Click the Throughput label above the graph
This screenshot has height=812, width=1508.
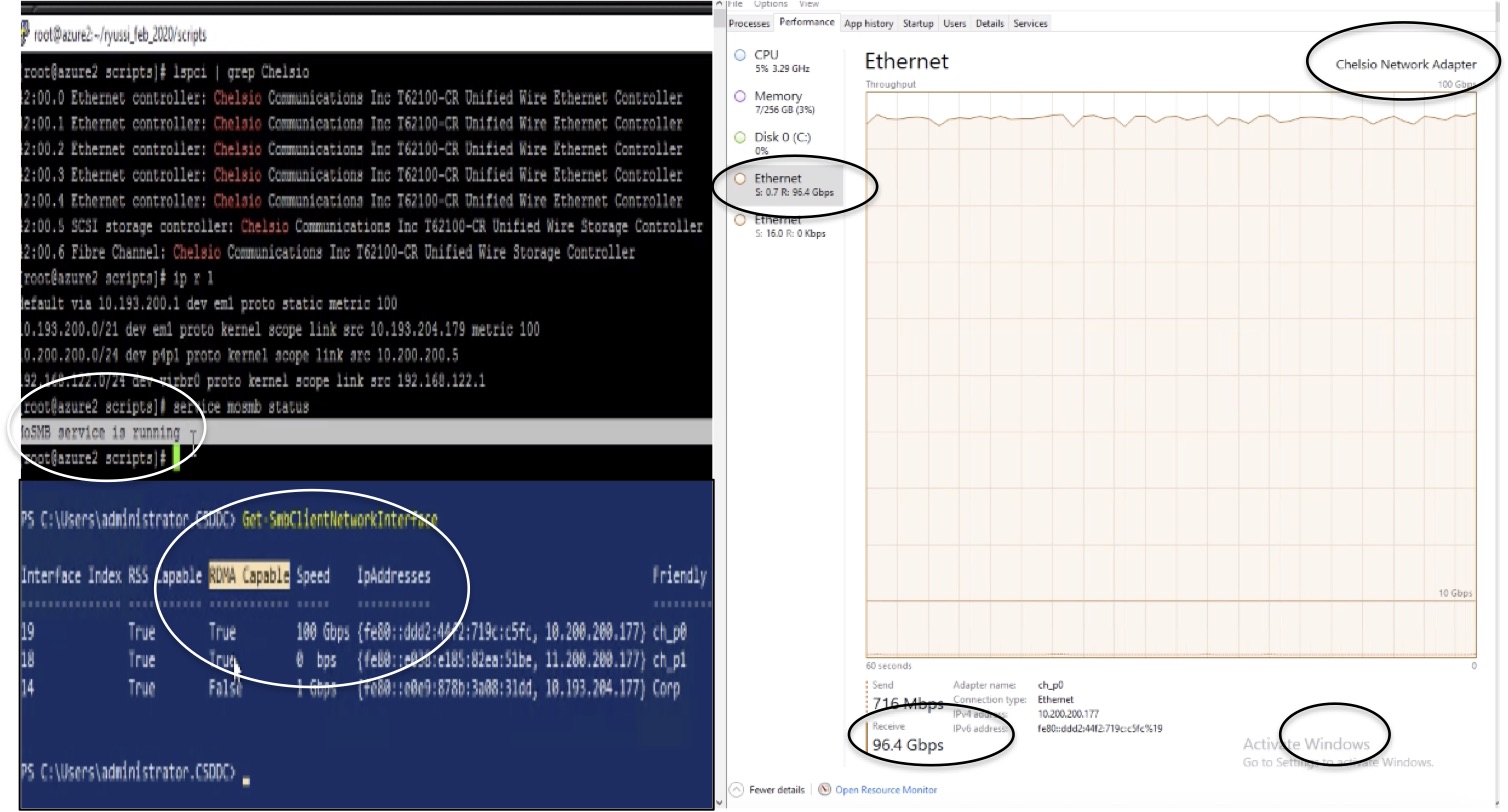890,85
